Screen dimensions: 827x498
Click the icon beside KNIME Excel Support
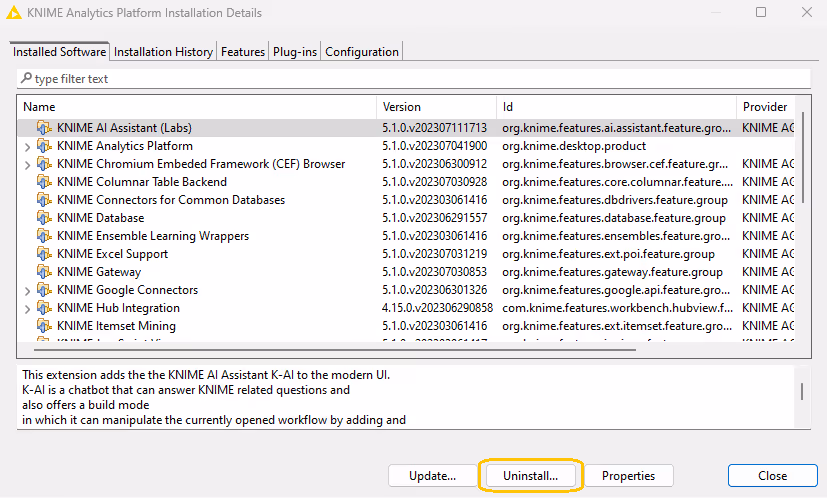click(44, 253)
